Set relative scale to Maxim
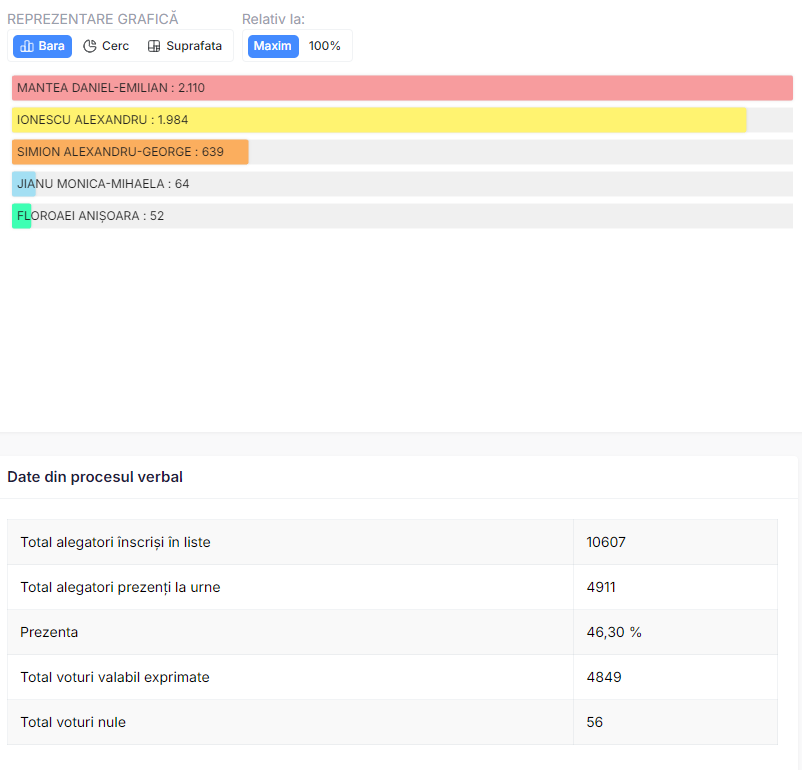 coord(273,46)
